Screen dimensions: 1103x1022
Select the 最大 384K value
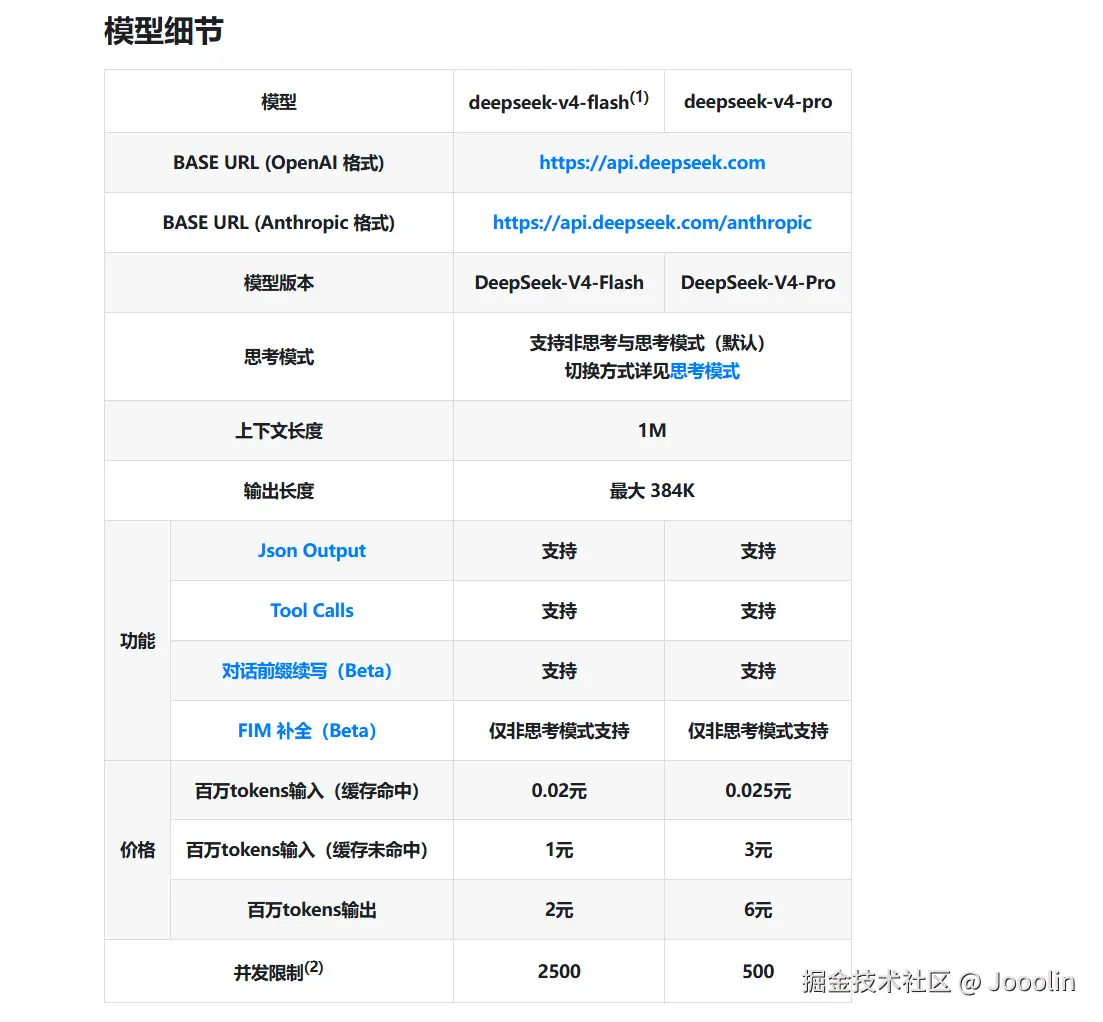pyautogui.click(x=652, y=491)
